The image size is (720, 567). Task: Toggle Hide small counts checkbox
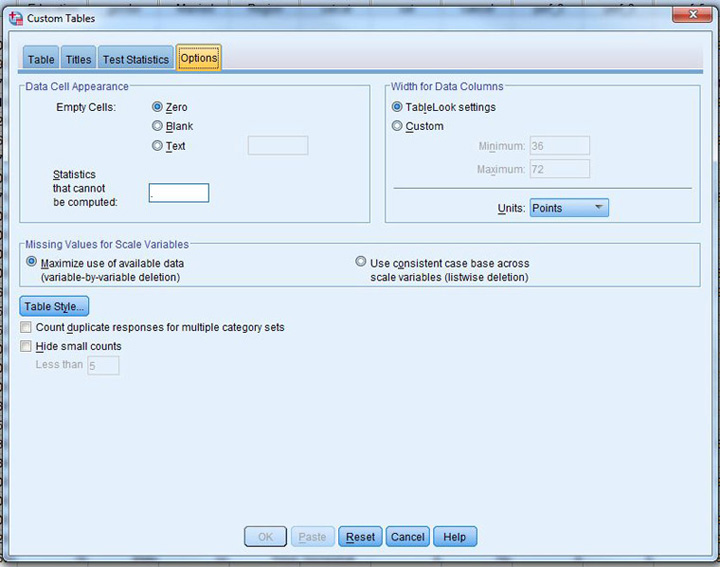(x=26, y=346)
